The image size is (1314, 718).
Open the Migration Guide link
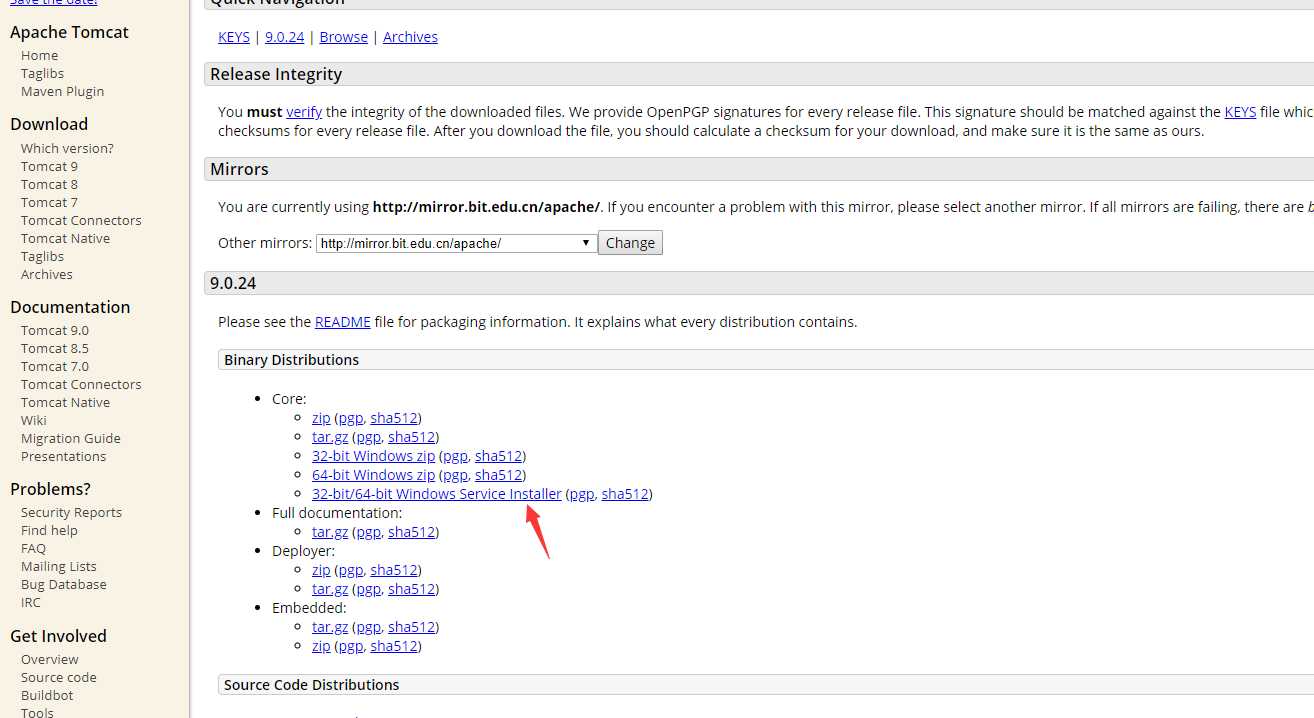70,438
